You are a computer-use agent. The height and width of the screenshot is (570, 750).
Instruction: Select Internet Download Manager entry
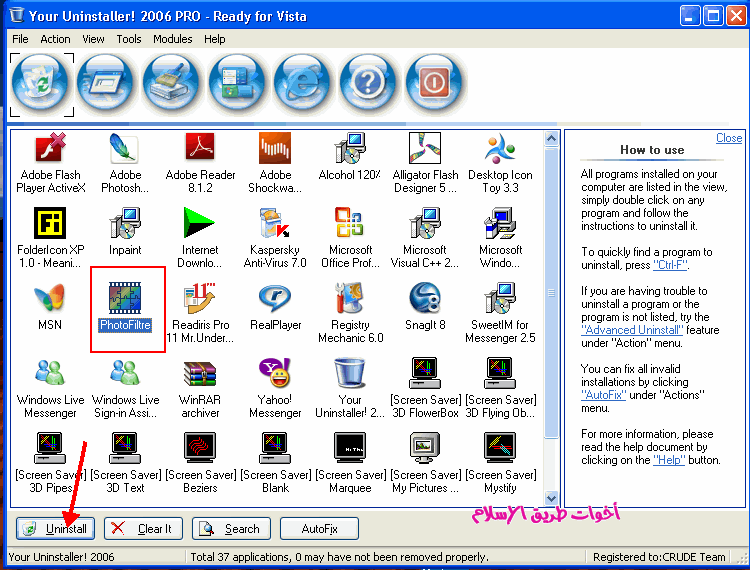(200, 238)
